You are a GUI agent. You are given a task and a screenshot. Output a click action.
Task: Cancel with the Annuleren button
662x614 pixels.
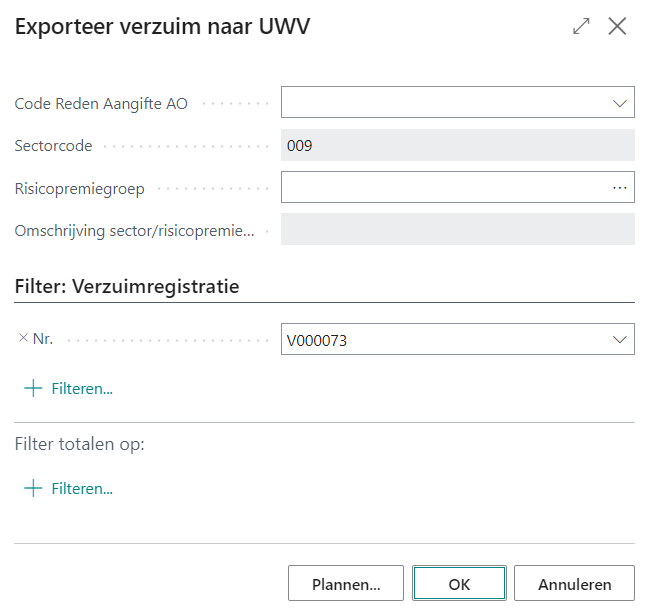(x=573, y=584)
